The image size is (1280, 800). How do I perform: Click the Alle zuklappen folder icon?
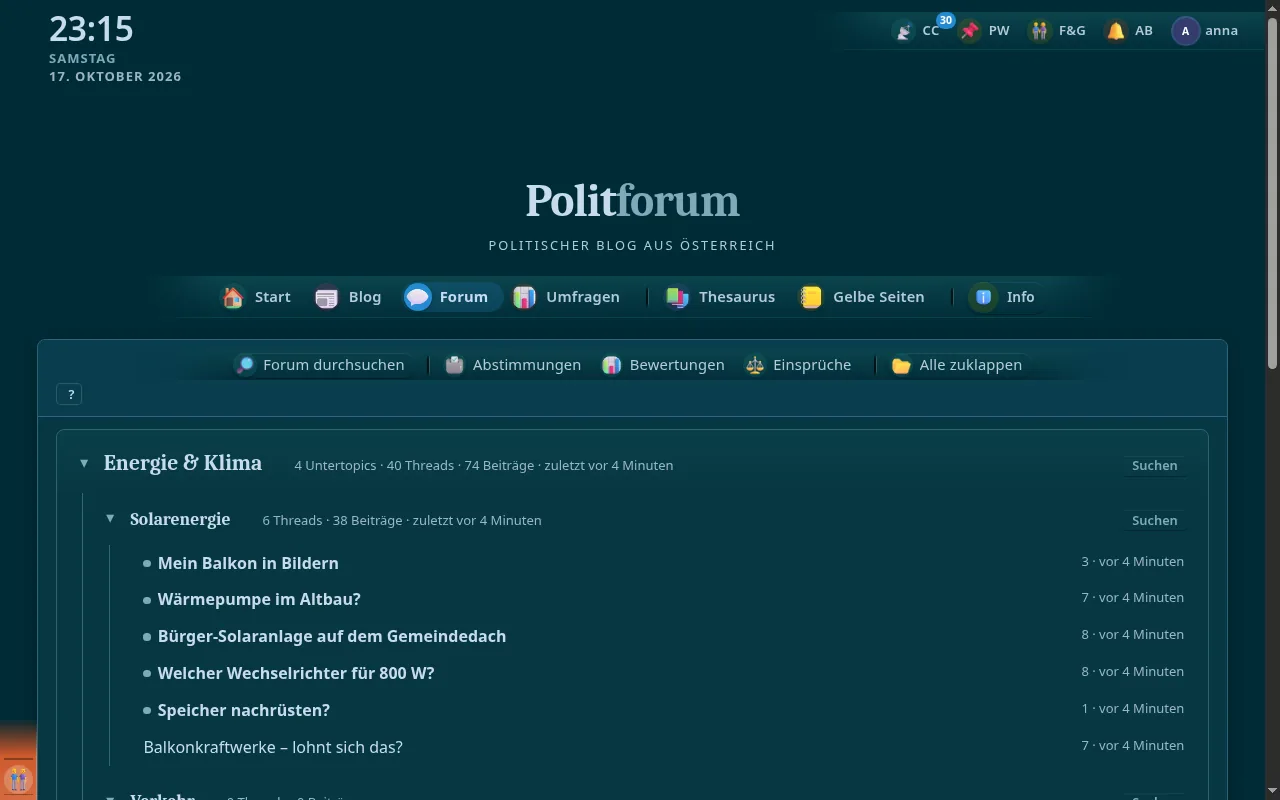(x=902, y=365)
